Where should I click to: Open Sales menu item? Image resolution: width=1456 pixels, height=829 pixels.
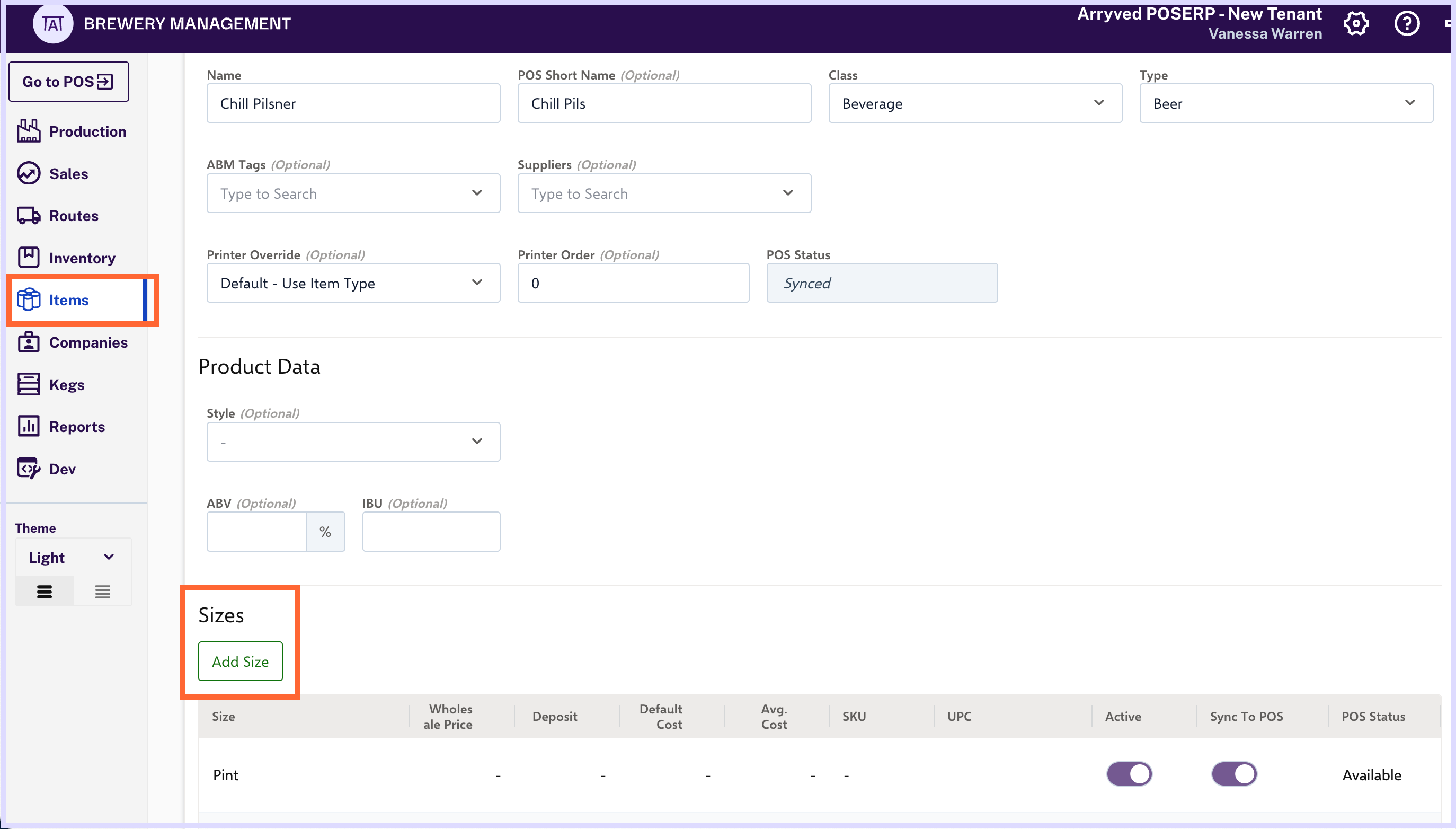[69, 174]
